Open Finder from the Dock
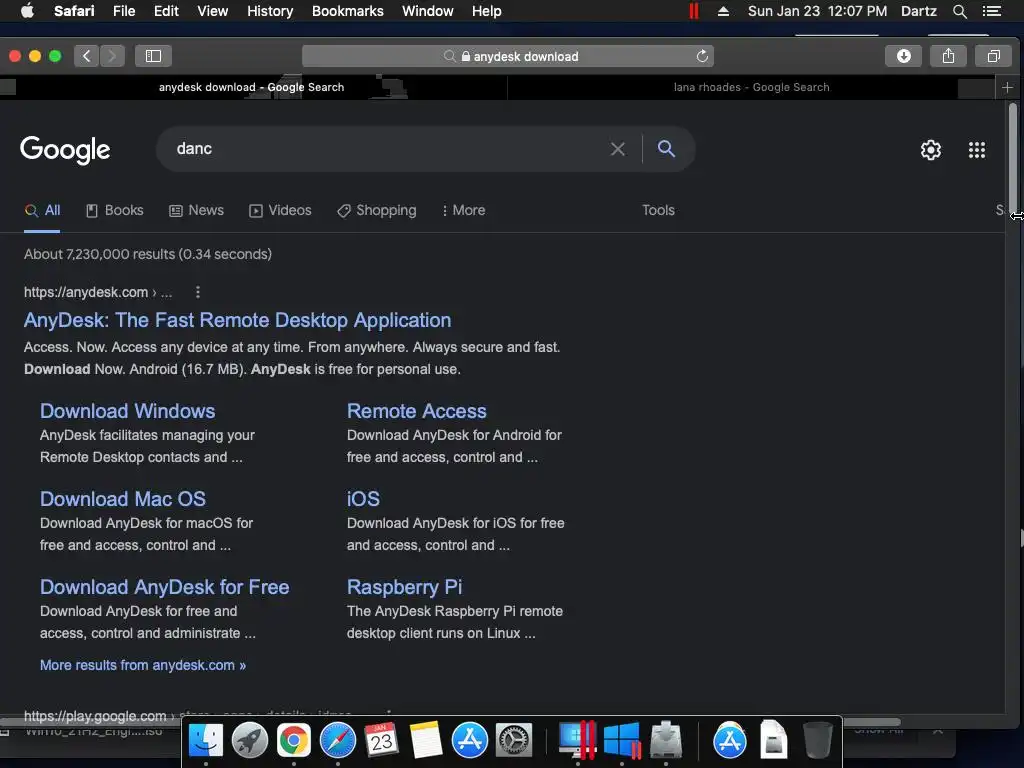Screen dimensions: 1024x768 (206, 741)
